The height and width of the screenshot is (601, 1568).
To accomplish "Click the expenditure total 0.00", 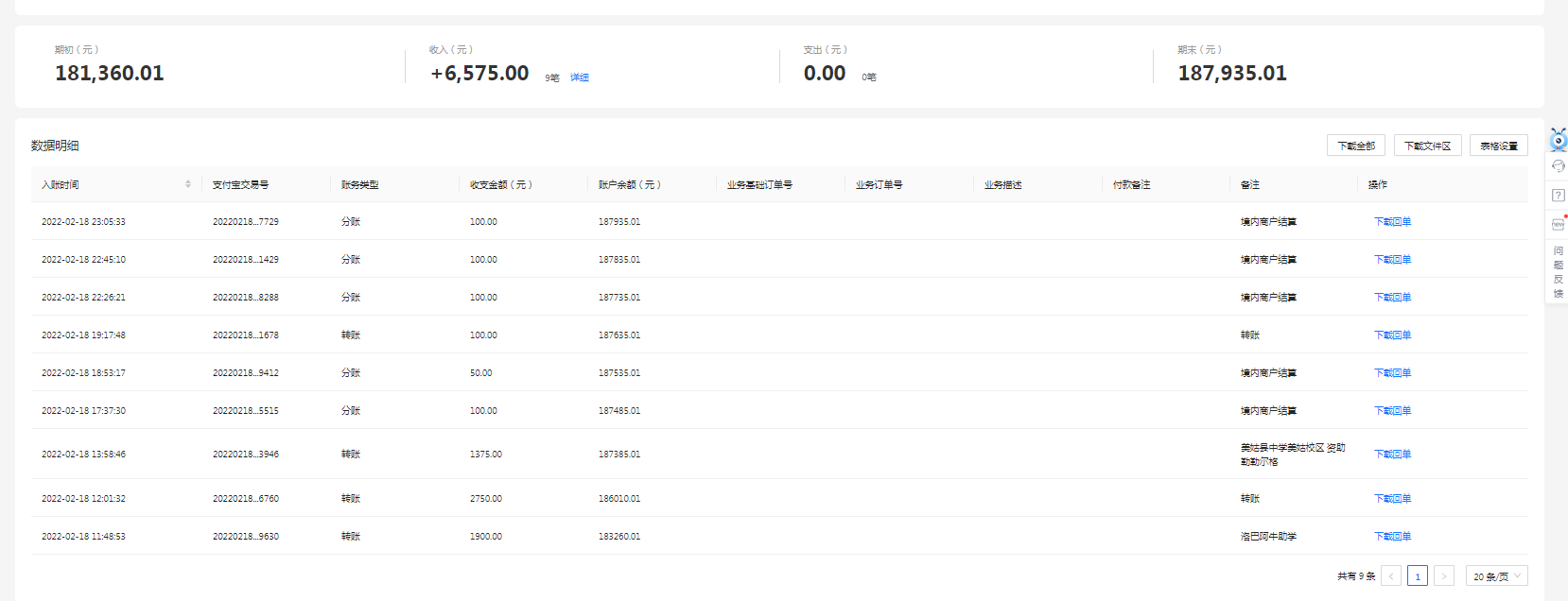I will (825, 73).
